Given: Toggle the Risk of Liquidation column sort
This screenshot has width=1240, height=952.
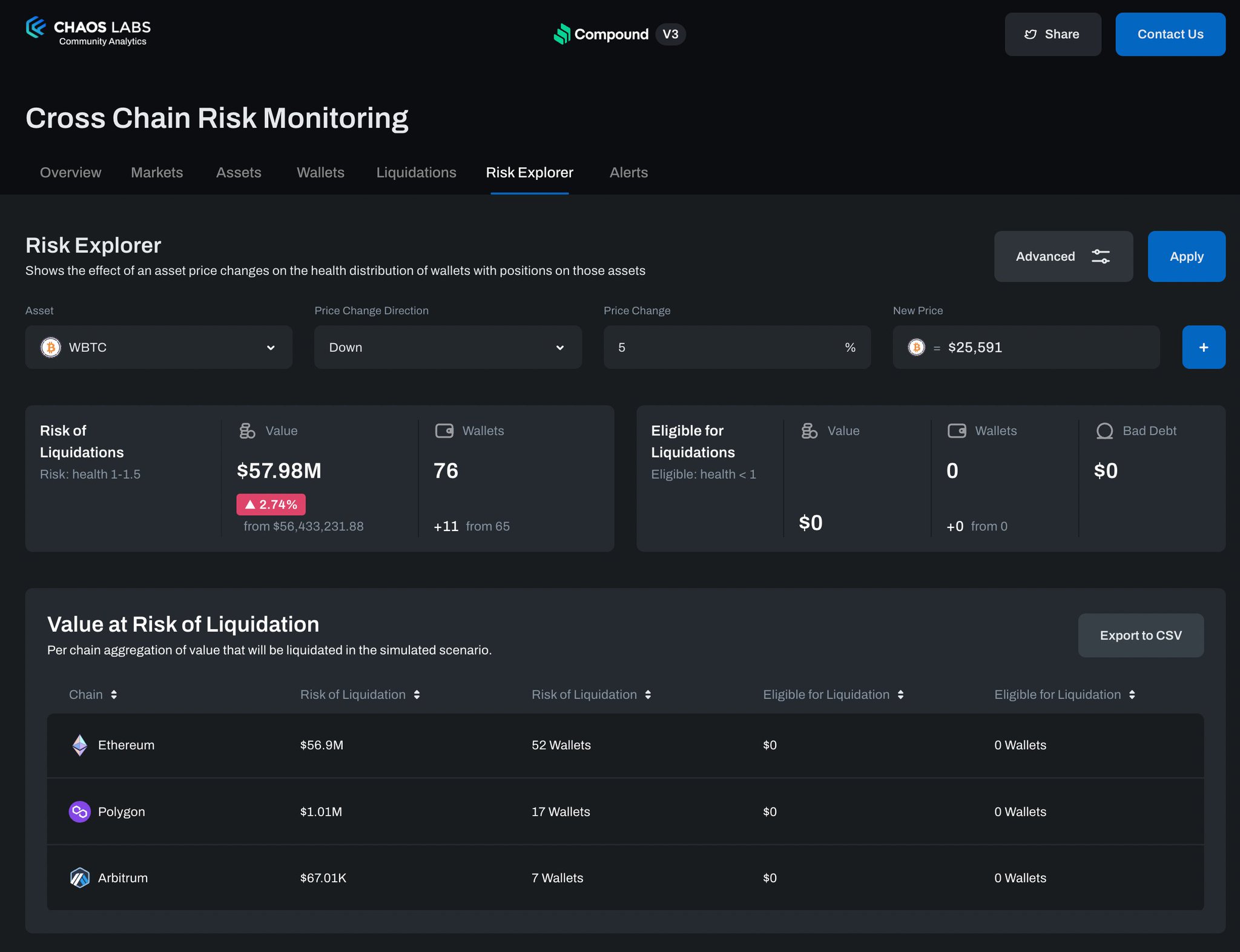Looking at the screenshot, I should [x=417, y=695].
